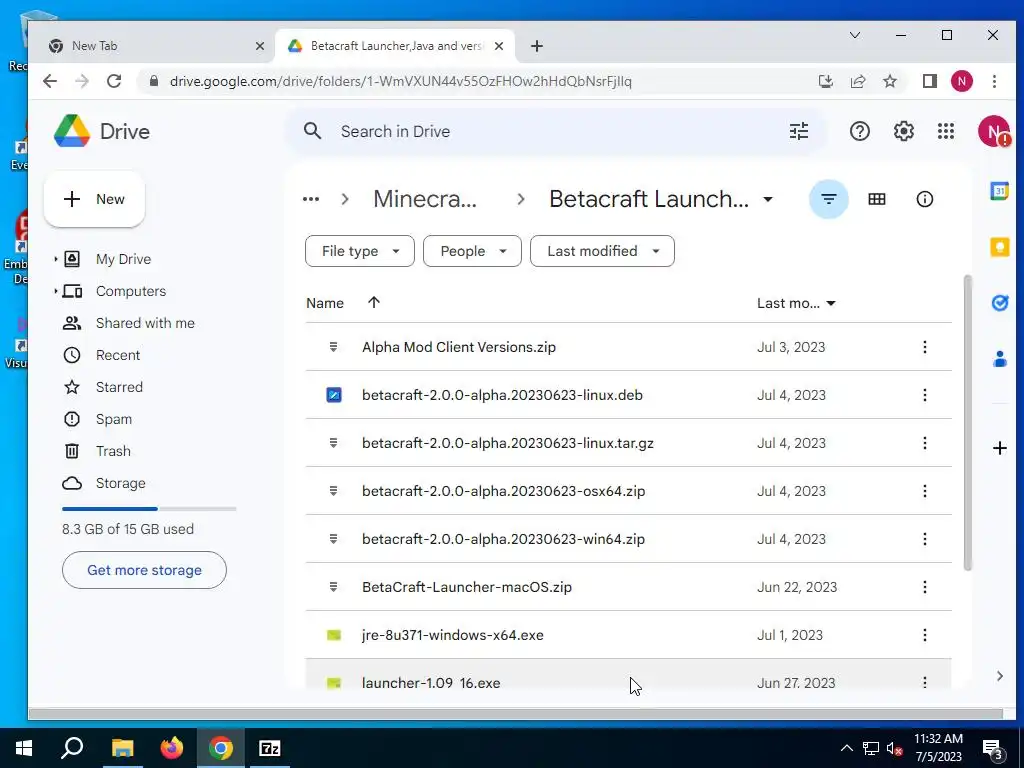Bookmark this page star icon
The image size is (1024, 768).
(x=889, y=81)
